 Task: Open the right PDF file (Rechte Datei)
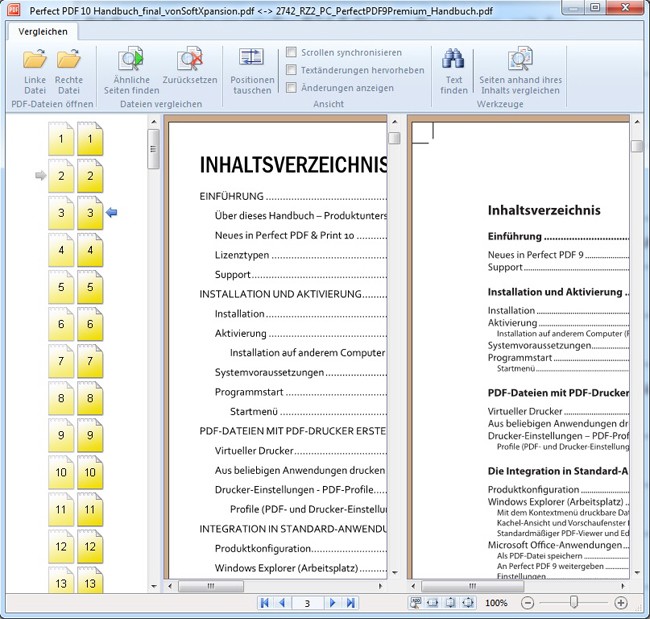(x=69, y=72)
